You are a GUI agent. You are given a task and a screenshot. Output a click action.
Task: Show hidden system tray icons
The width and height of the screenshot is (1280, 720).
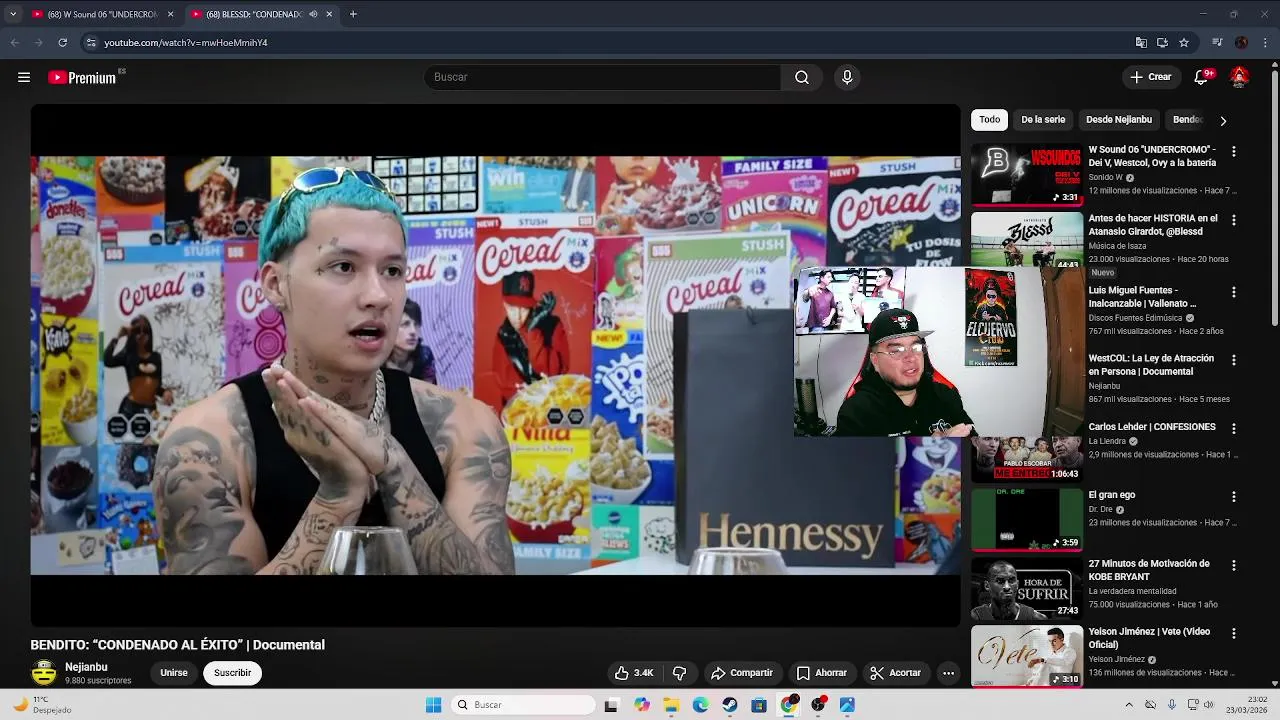pyautogui.click(x=1129, y=705)
